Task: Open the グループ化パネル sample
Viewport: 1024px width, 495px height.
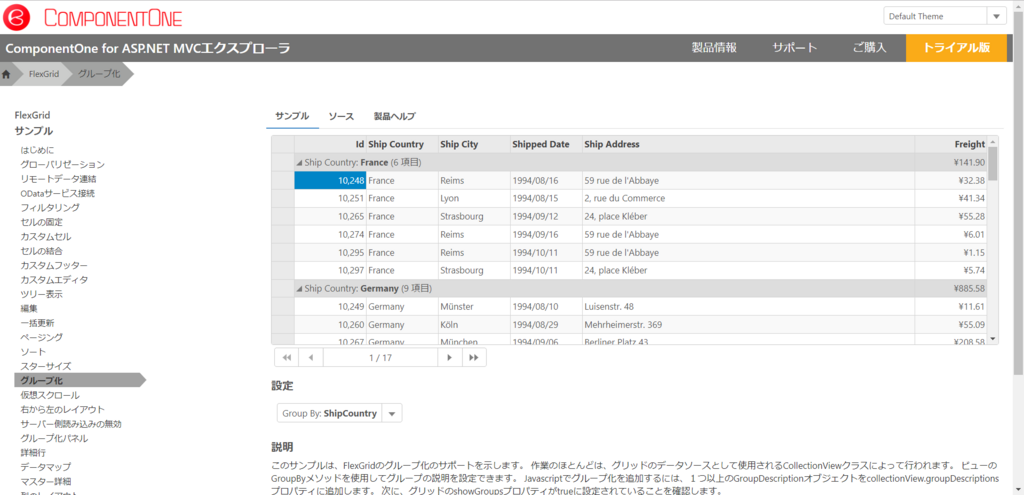Action: pos(54,438)
